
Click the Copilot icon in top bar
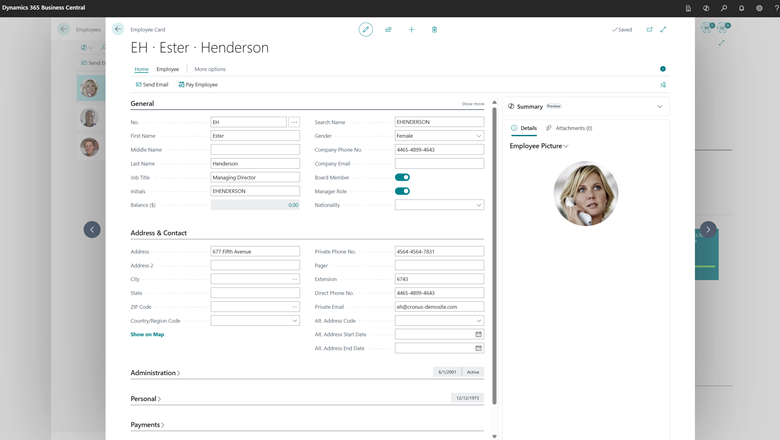706,8
